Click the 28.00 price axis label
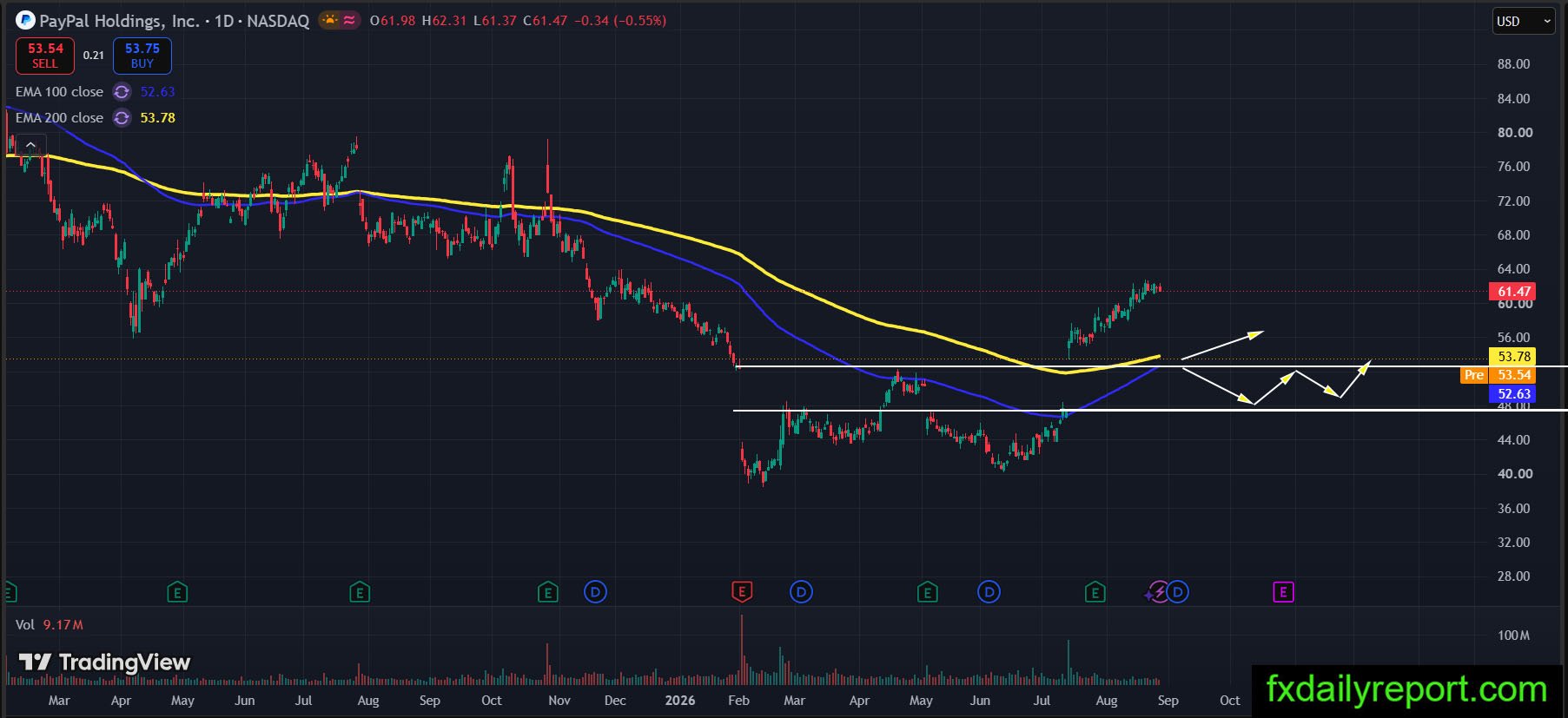This screenshot has height=718, width=1568. pos(1513,576)
